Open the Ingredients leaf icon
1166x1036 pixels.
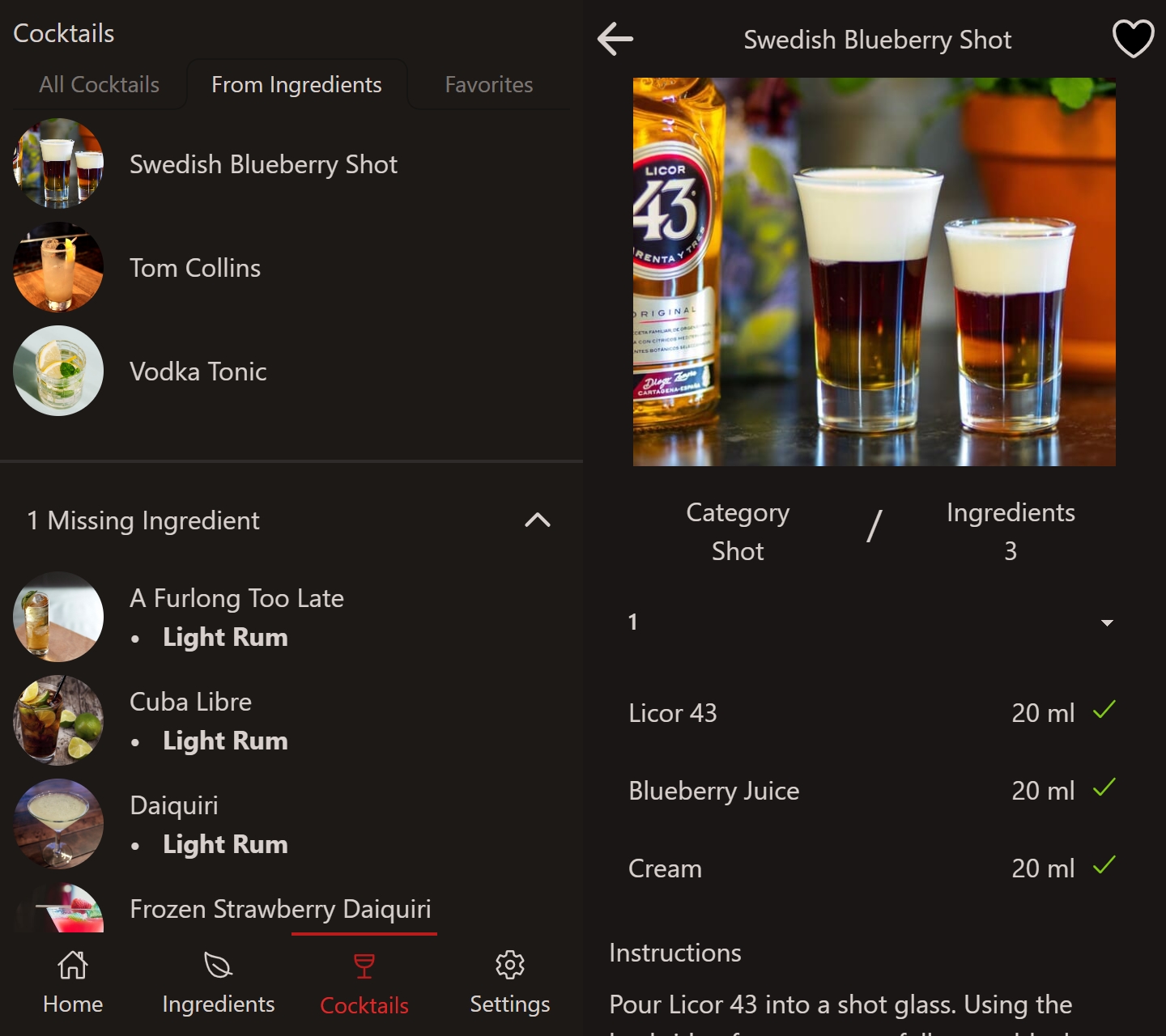(x=219, y=965)
